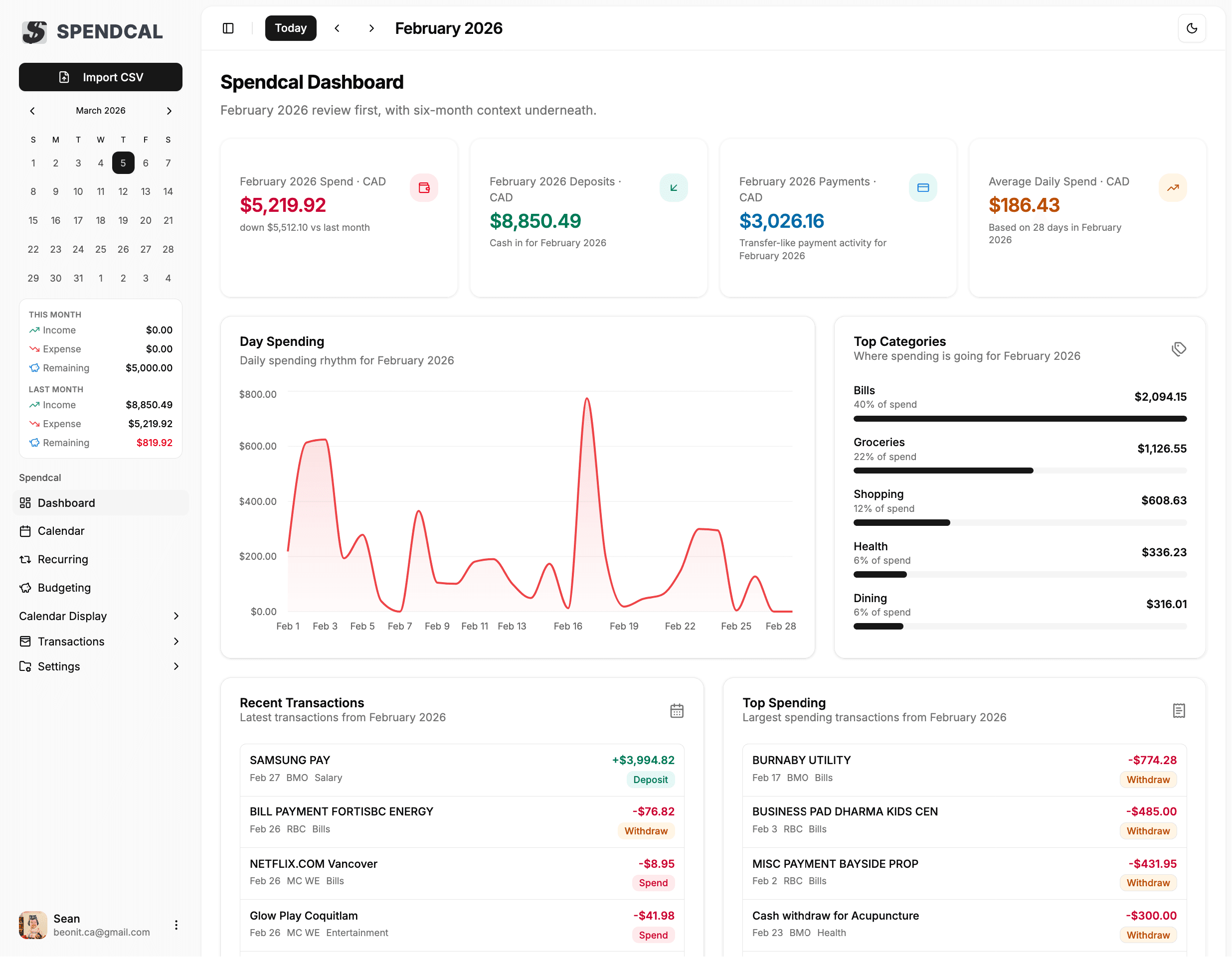Open user options three-dot menu
Viewport: 1232px width, 957px height.
pyautogui.click(x=176, y=926)
